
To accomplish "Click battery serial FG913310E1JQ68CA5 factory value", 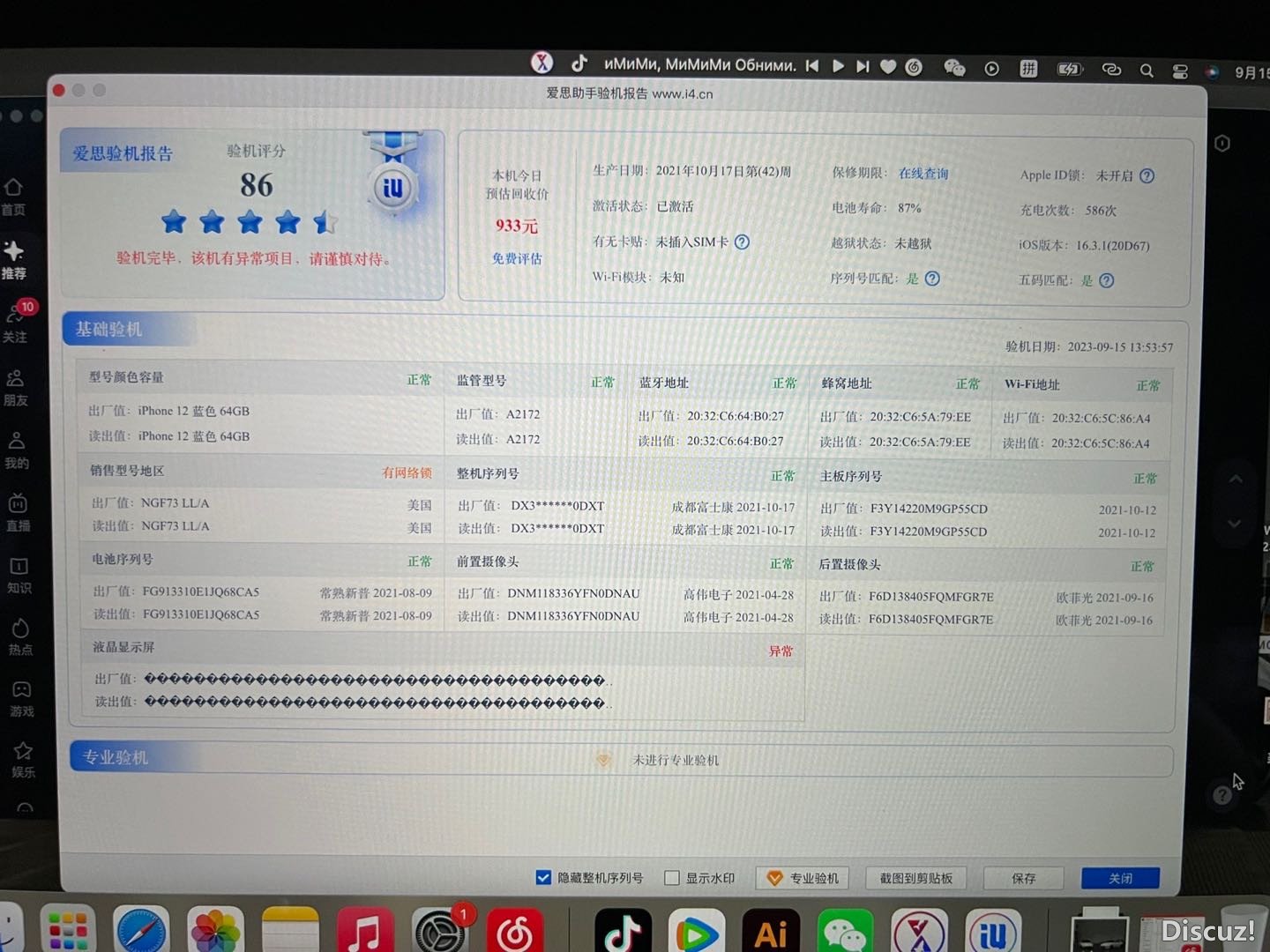I will [x=200, y=591].
